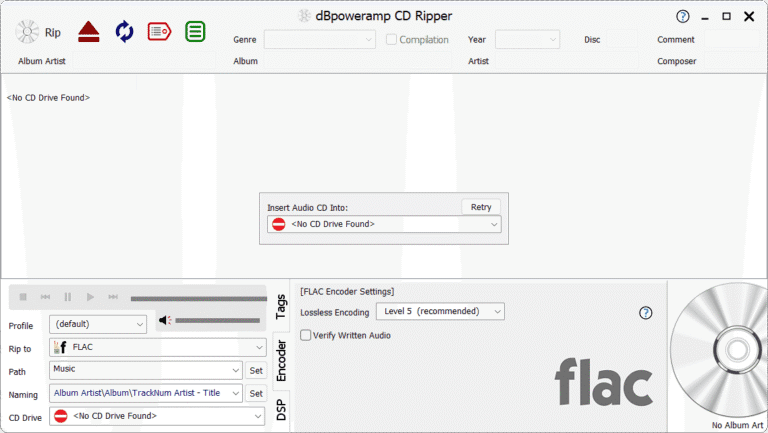Click the [FLAC Encoder Settings] heading

[347, 291]
